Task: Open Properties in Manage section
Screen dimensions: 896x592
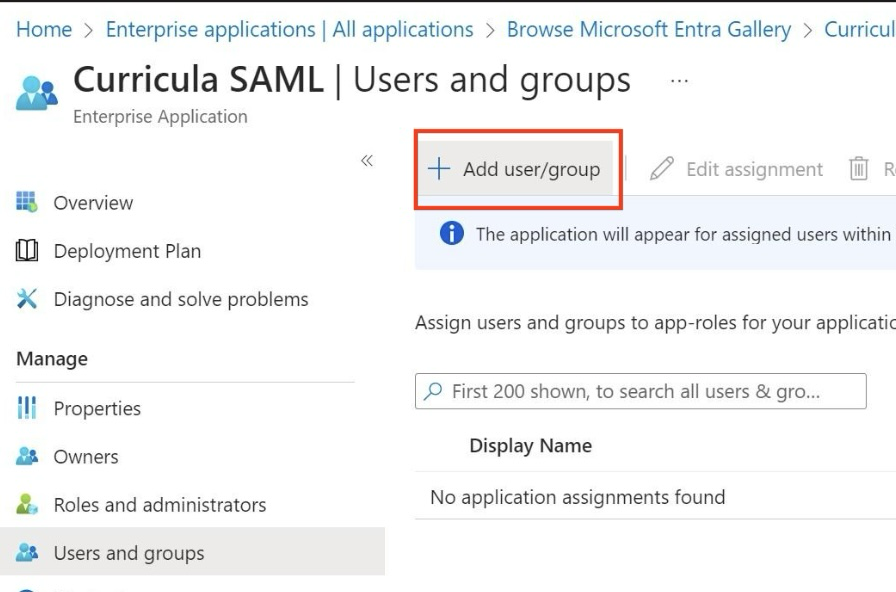Action: tap(97, 409)
